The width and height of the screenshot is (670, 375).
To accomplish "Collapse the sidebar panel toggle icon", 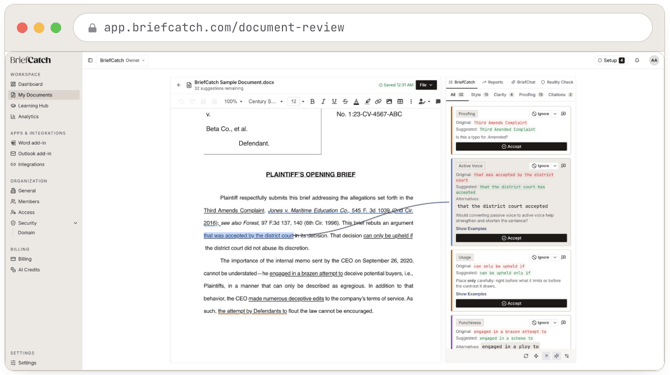I will click(x=90, y=60).
